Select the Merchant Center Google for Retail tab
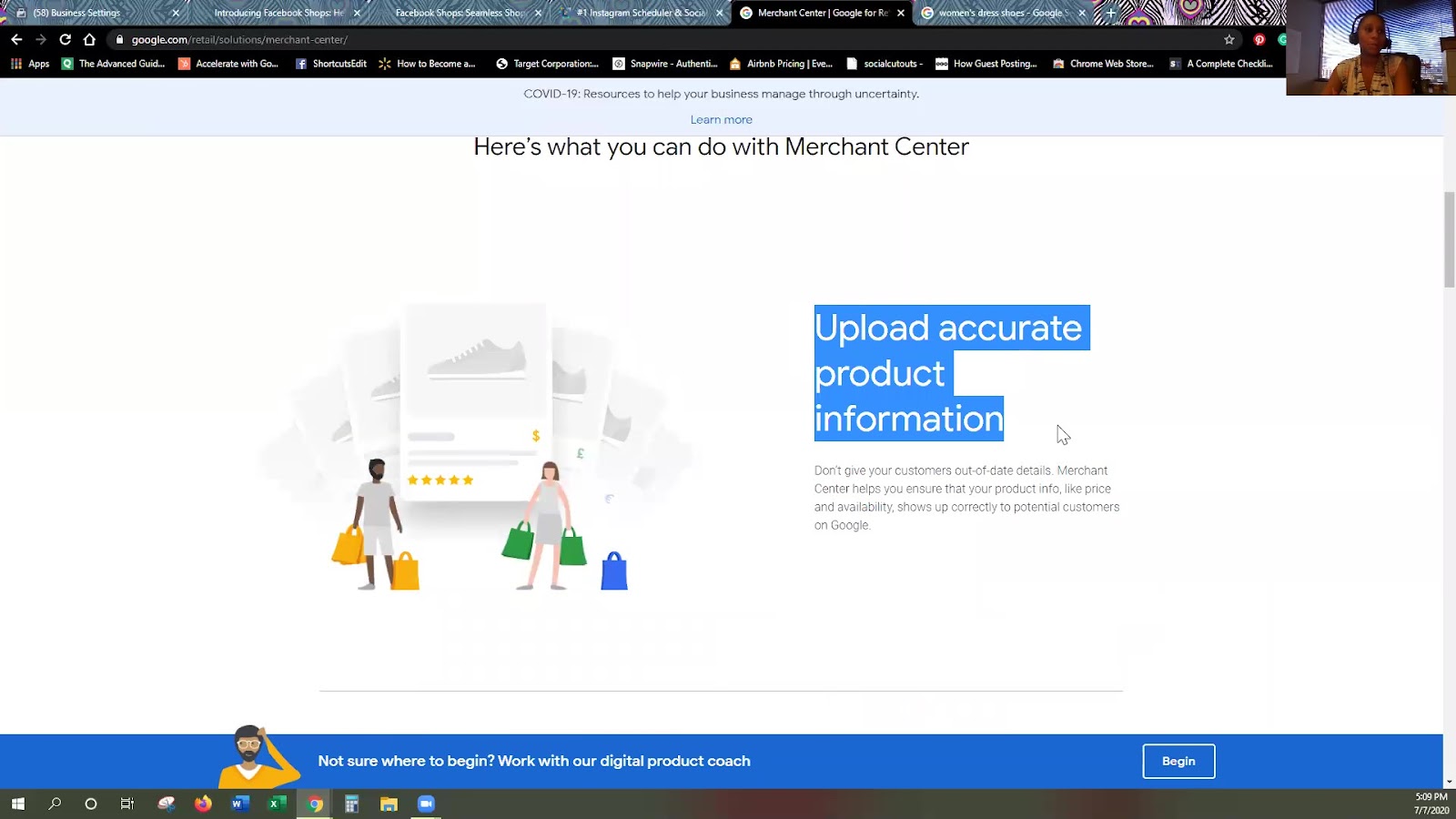 click(822, 13)
